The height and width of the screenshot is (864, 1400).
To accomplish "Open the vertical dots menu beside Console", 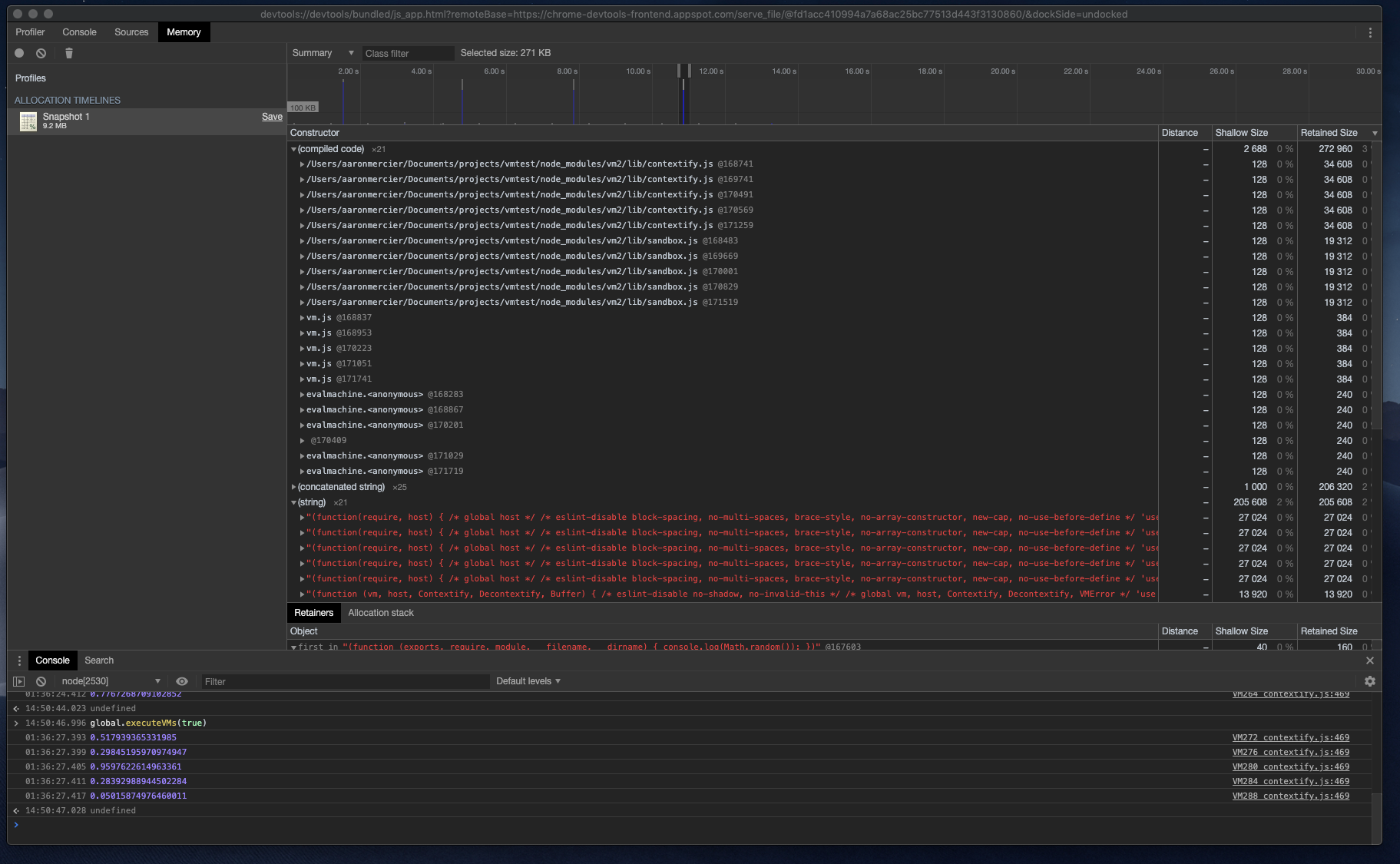I will click(19, 660).
